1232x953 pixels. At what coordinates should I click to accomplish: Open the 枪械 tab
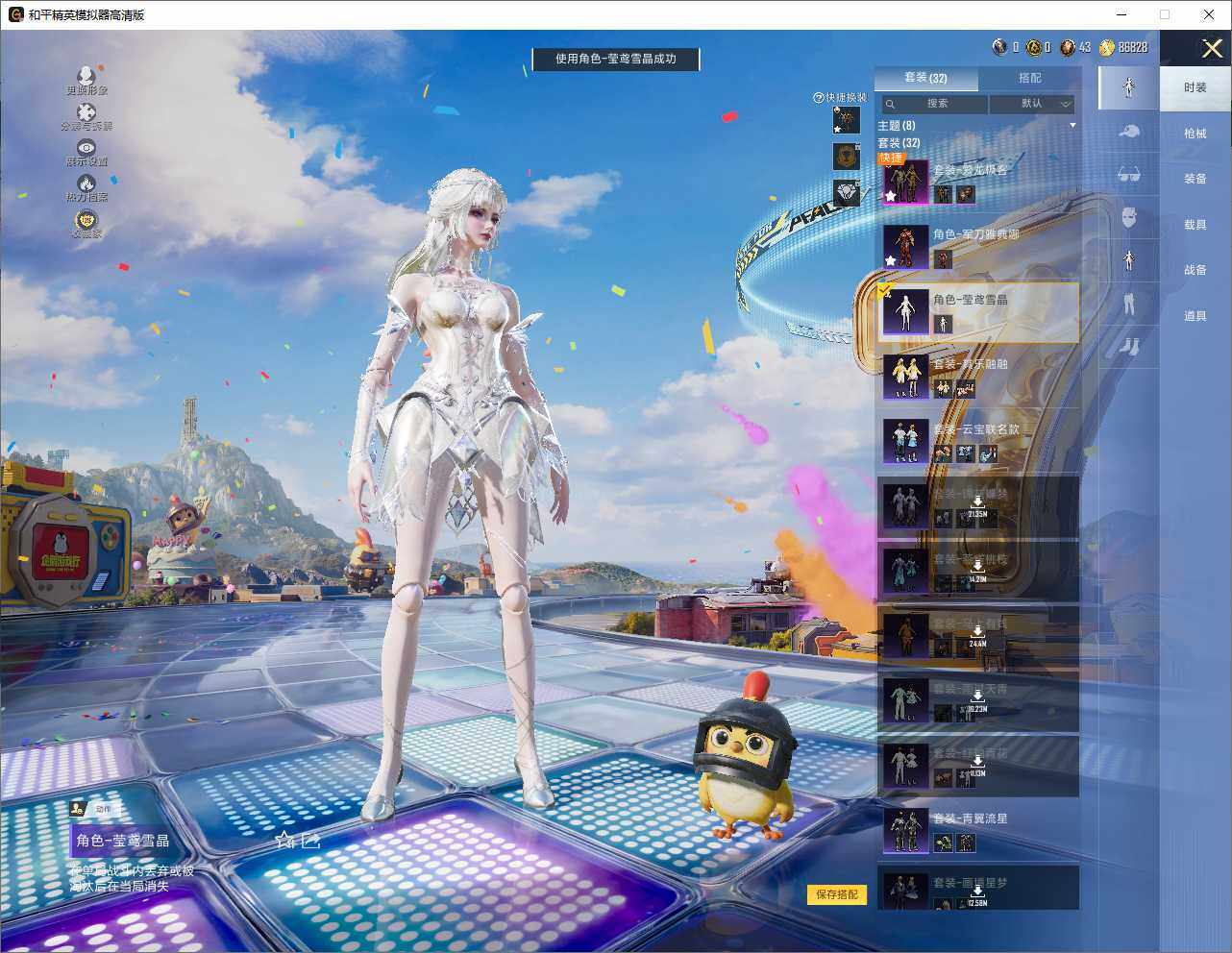pos(1195,134)
